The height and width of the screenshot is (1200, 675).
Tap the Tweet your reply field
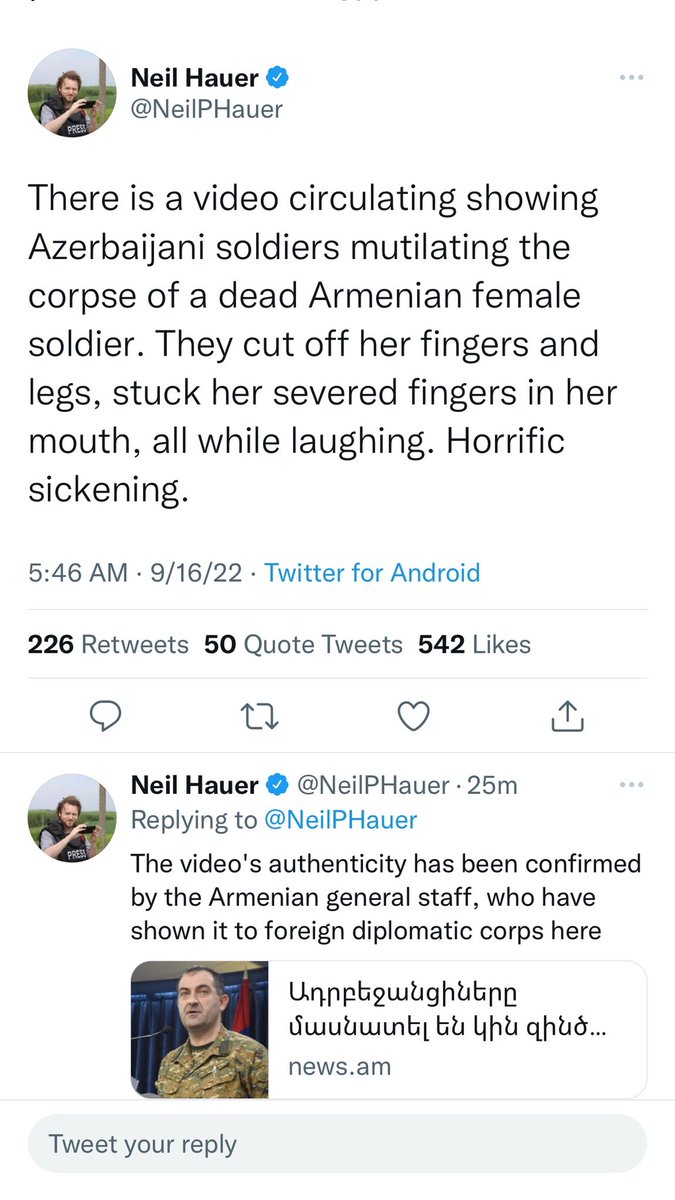coord(337,1144)
